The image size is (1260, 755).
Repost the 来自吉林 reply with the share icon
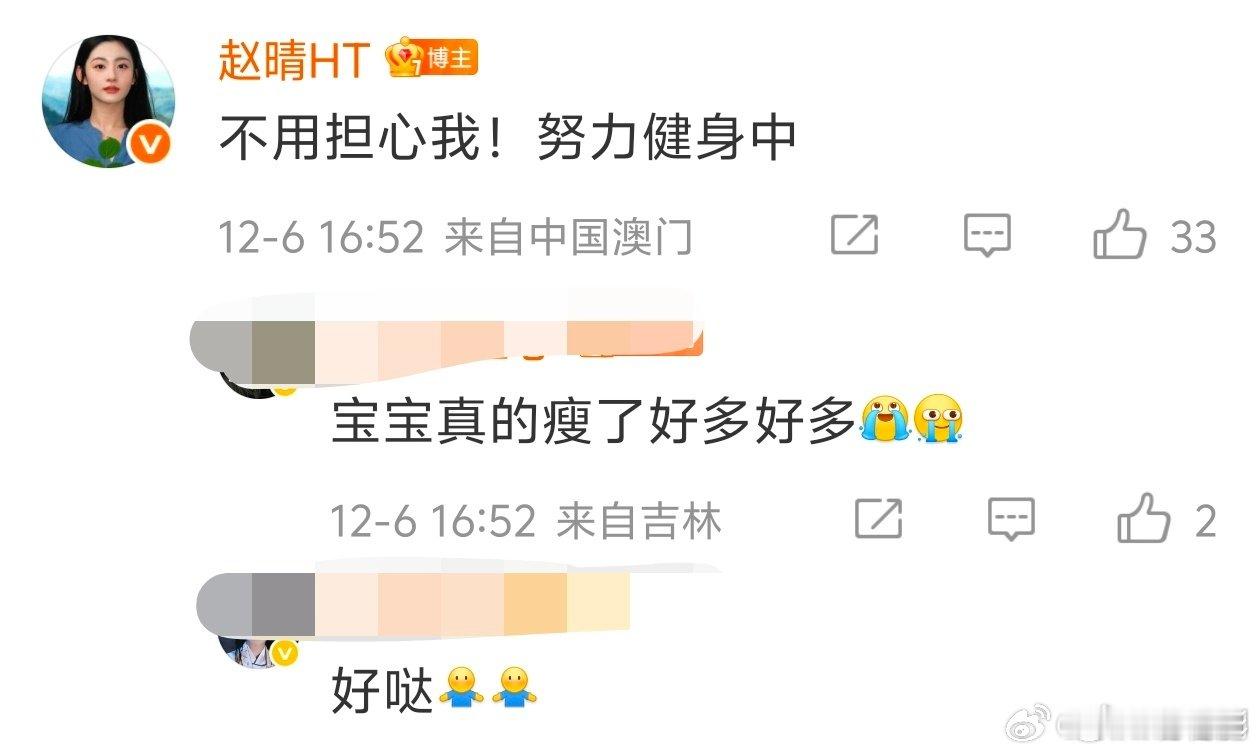click(x=879, y=520)
